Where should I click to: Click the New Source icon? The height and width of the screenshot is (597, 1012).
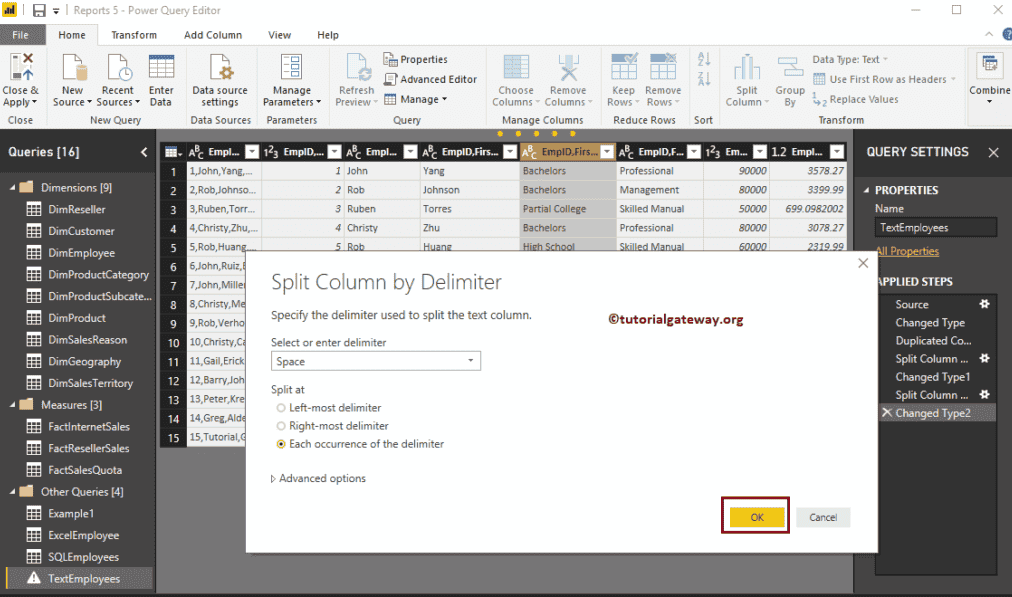pyautogui.click(x=73, y=68)
